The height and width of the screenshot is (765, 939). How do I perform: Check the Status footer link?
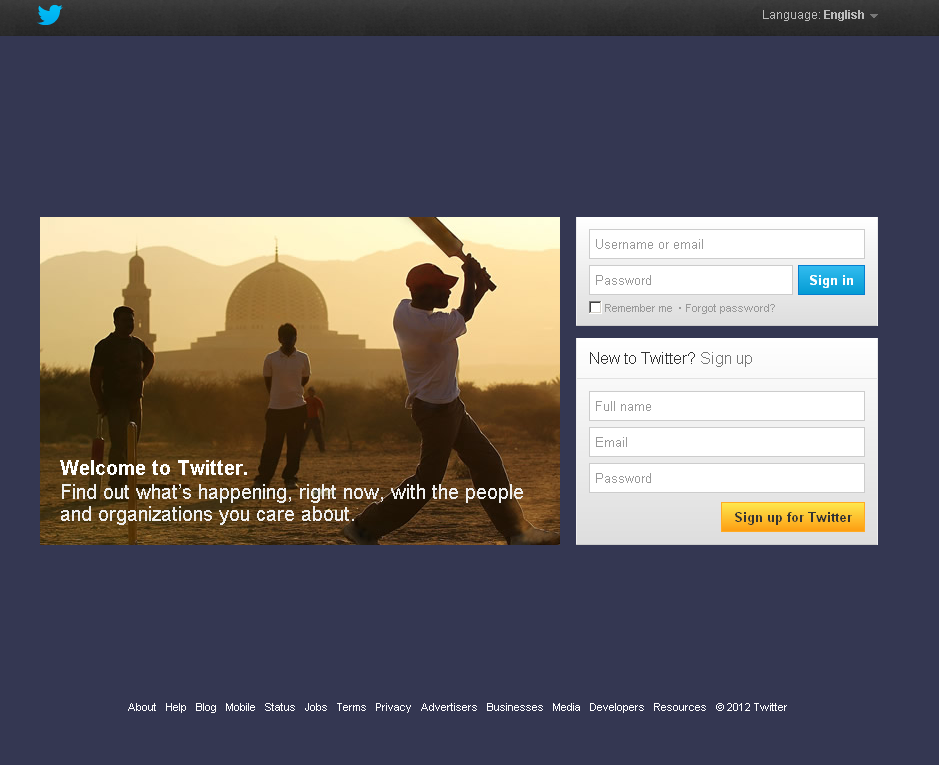click(x=280, y=707)
